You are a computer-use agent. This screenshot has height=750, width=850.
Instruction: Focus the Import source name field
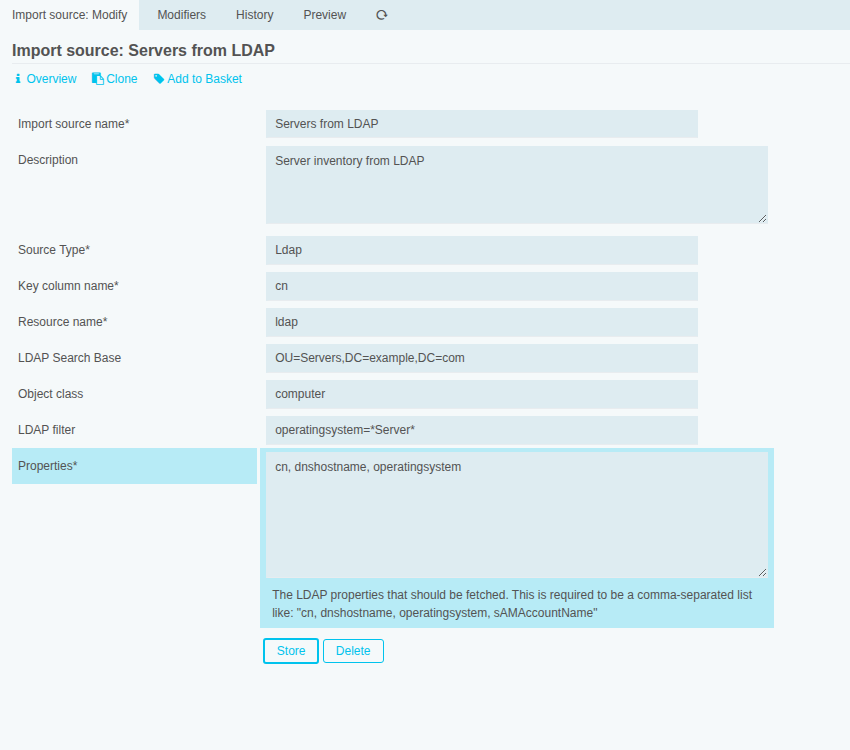coord(481,124)
